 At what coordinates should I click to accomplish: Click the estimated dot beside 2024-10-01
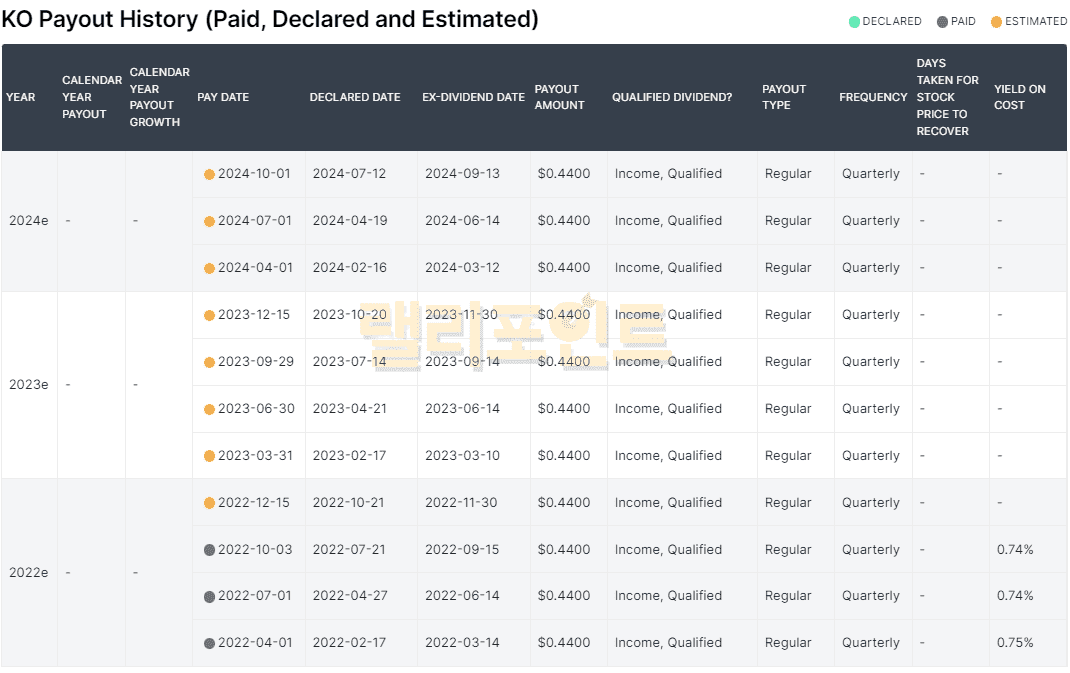coord(209,174)
